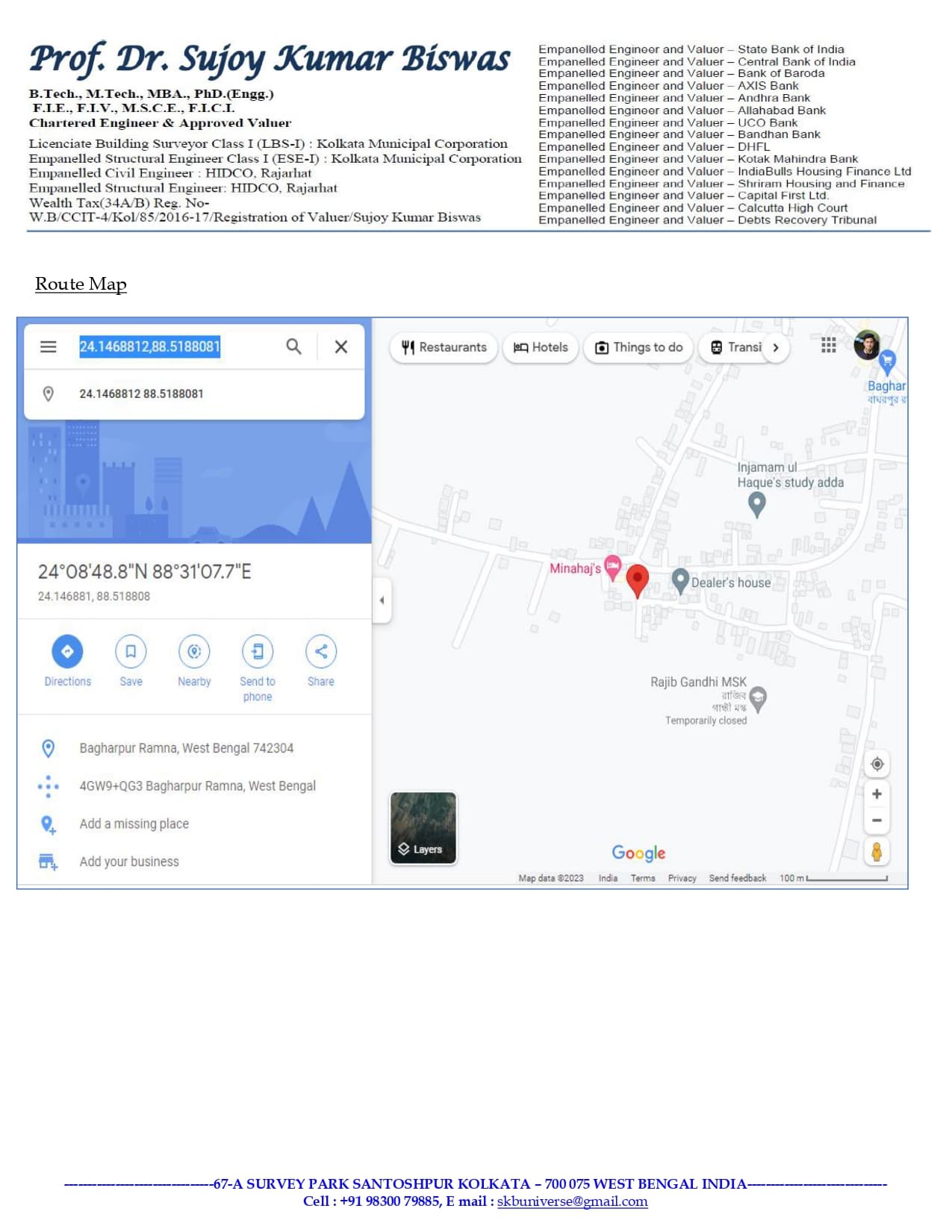
Task: Open Nearby search icon
Action: click(194, 651)
